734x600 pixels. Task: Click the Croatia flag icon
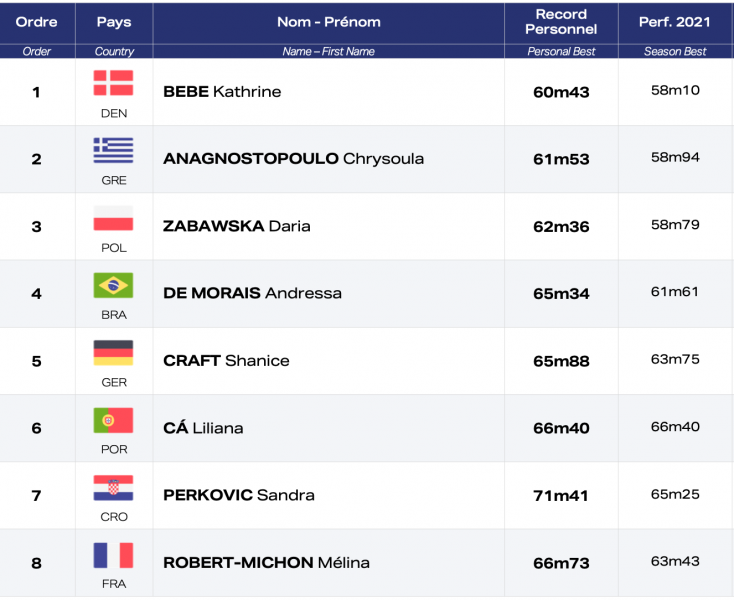(x=113, y=487)
